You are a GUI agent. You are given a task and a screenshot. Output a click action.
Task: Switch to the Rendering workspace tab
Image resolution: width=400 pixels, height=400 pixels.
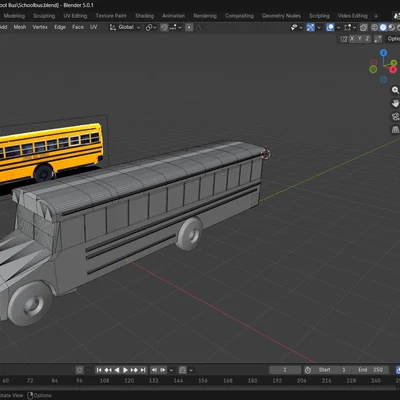click(x=205, y=16)
